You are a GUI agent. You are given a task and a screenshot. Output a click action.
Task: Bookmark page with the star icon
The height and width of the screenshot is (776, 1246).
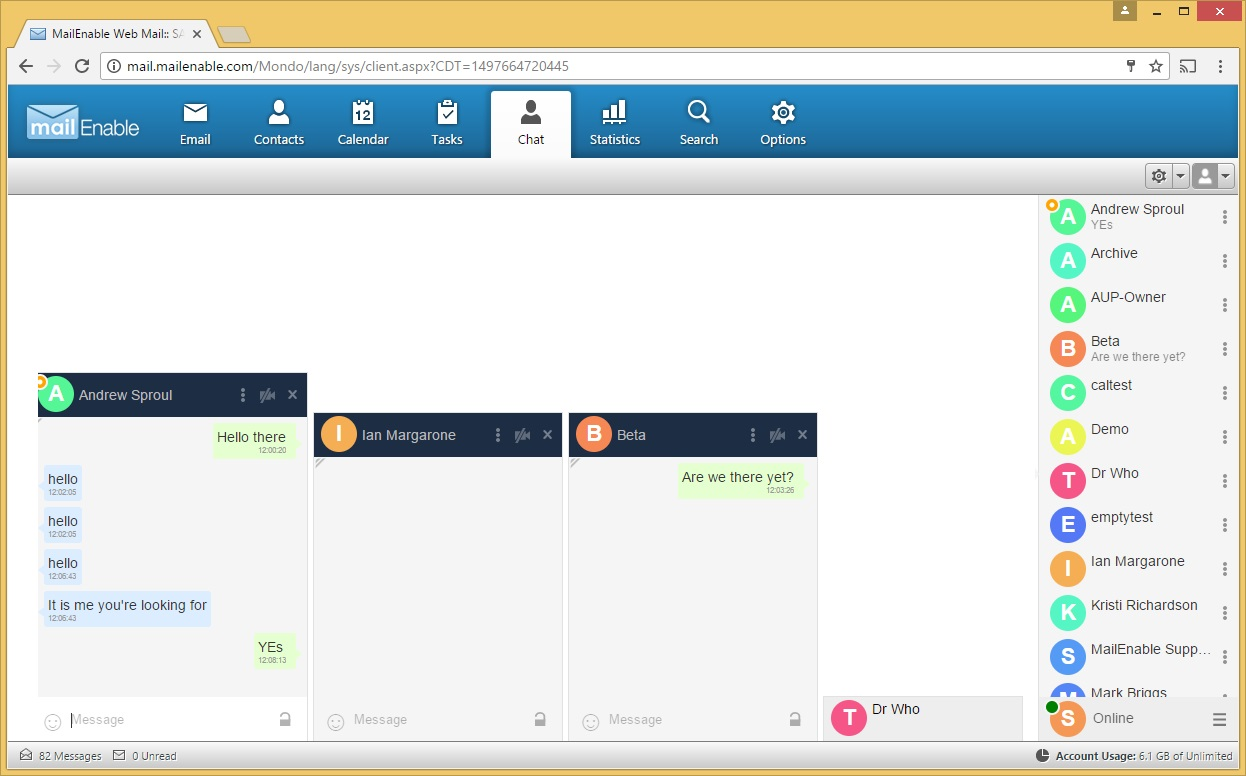[x=1156, y=67]
